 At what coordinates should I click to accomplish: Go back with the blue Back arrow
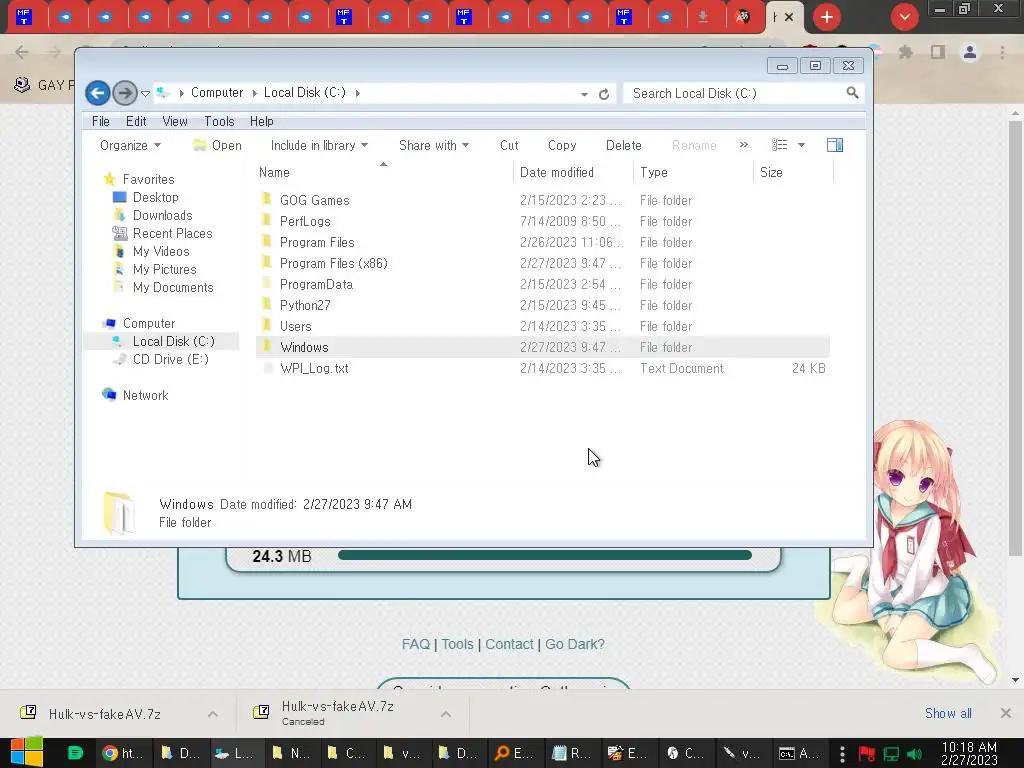pos(97,93)
